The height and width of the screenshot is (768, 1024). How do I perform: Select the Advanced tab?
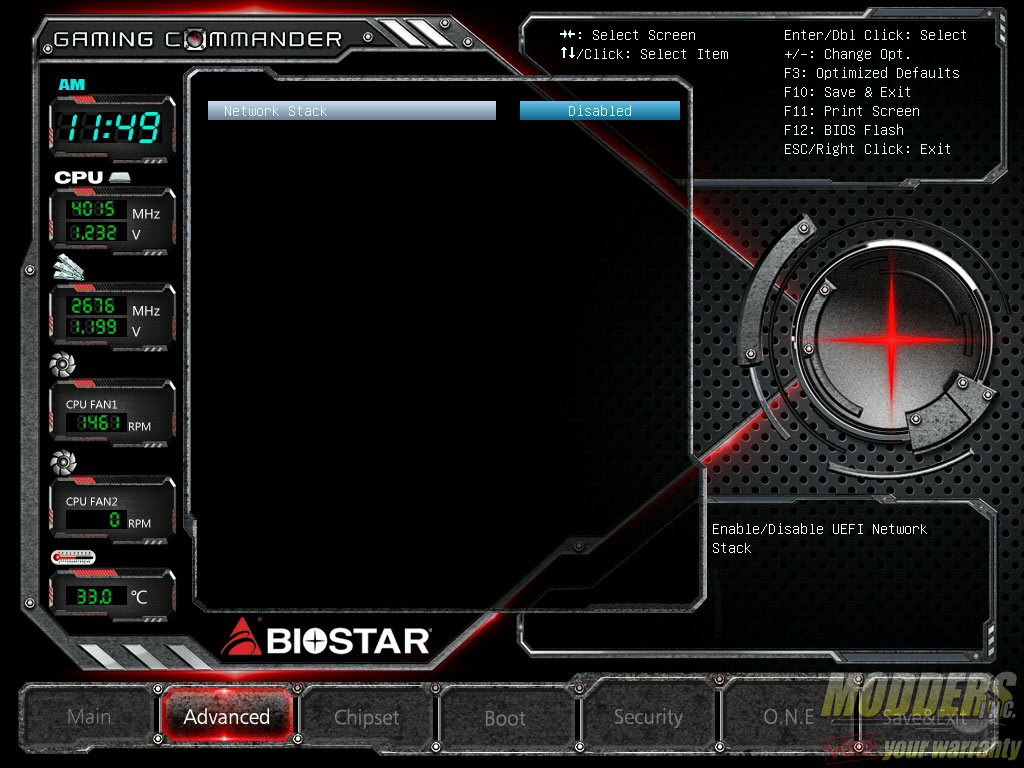point(227,716)
